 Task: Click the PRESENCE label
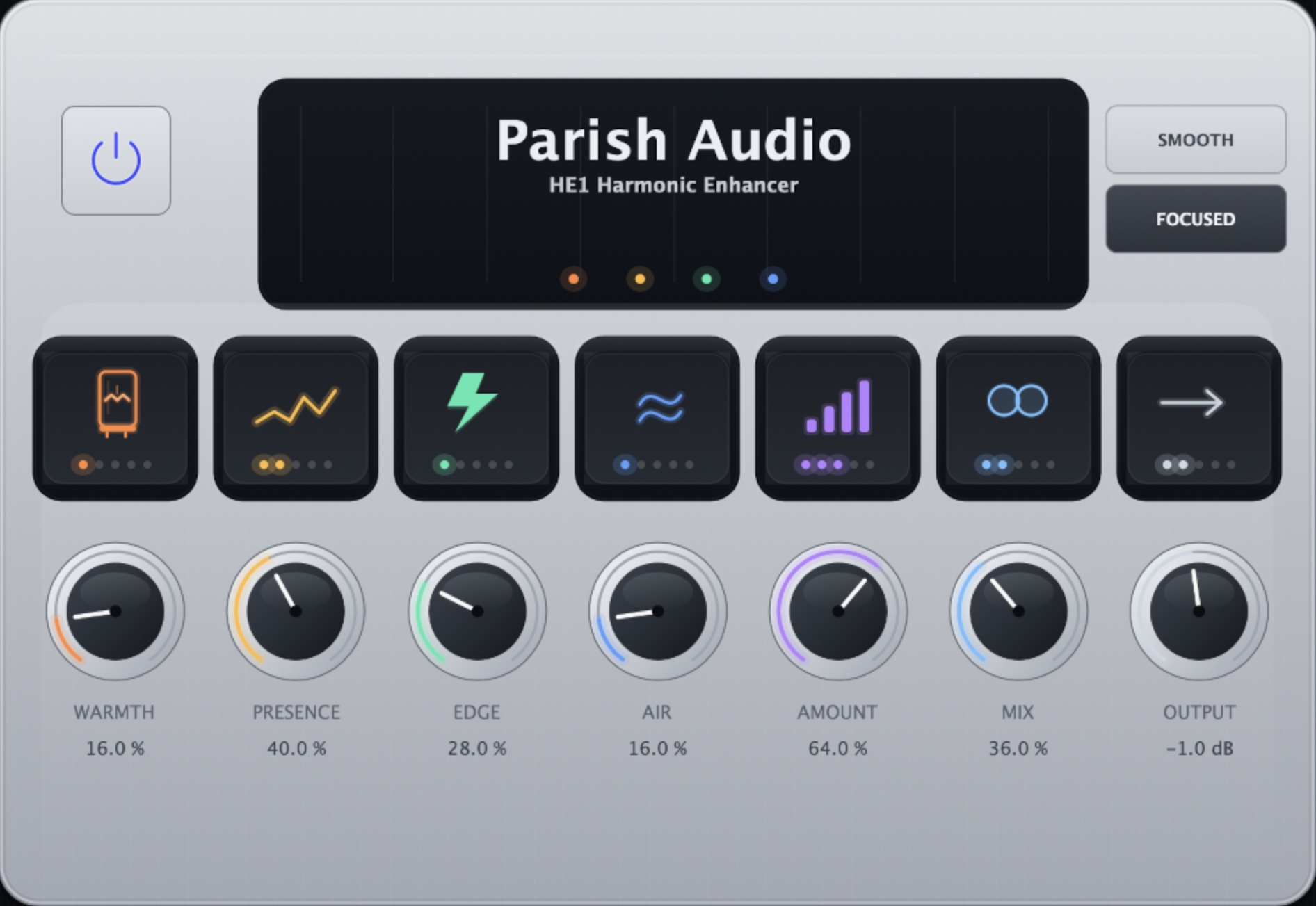pos(296,712)
